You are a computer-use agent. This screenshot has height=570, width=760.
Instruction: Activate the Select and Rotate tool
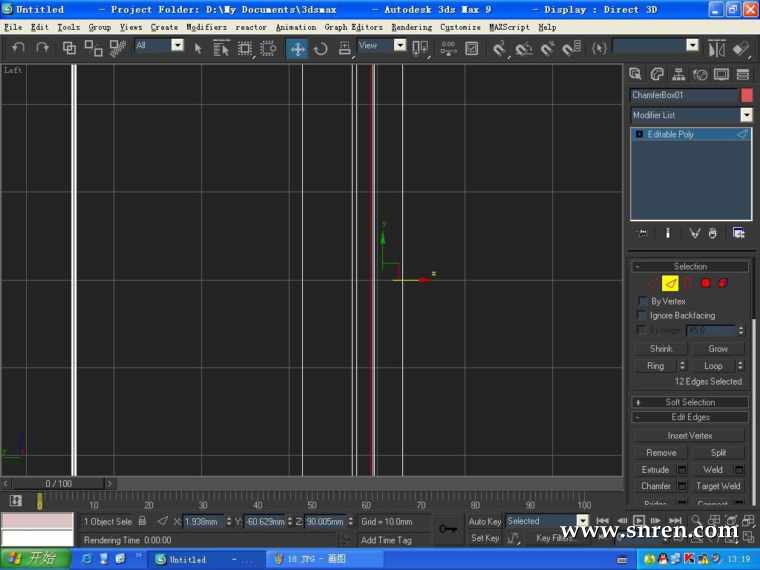click(x=321, y=48)
